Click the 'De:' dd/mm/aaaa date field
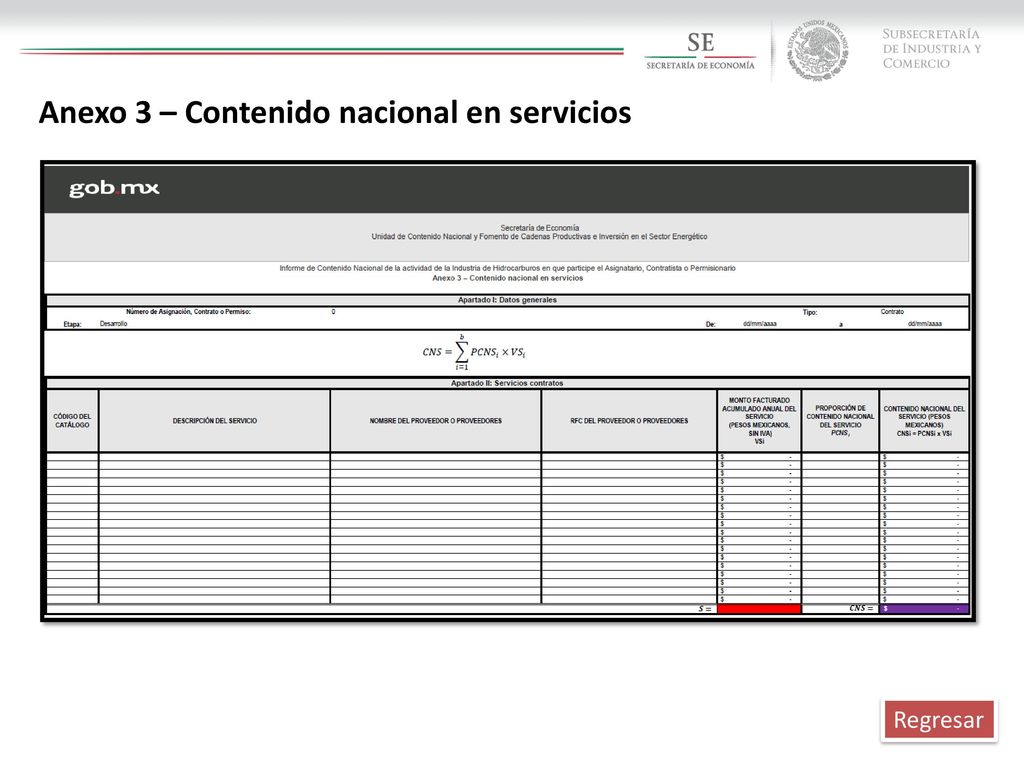This screenshot has width=1024, height=768. coord(760,324)
